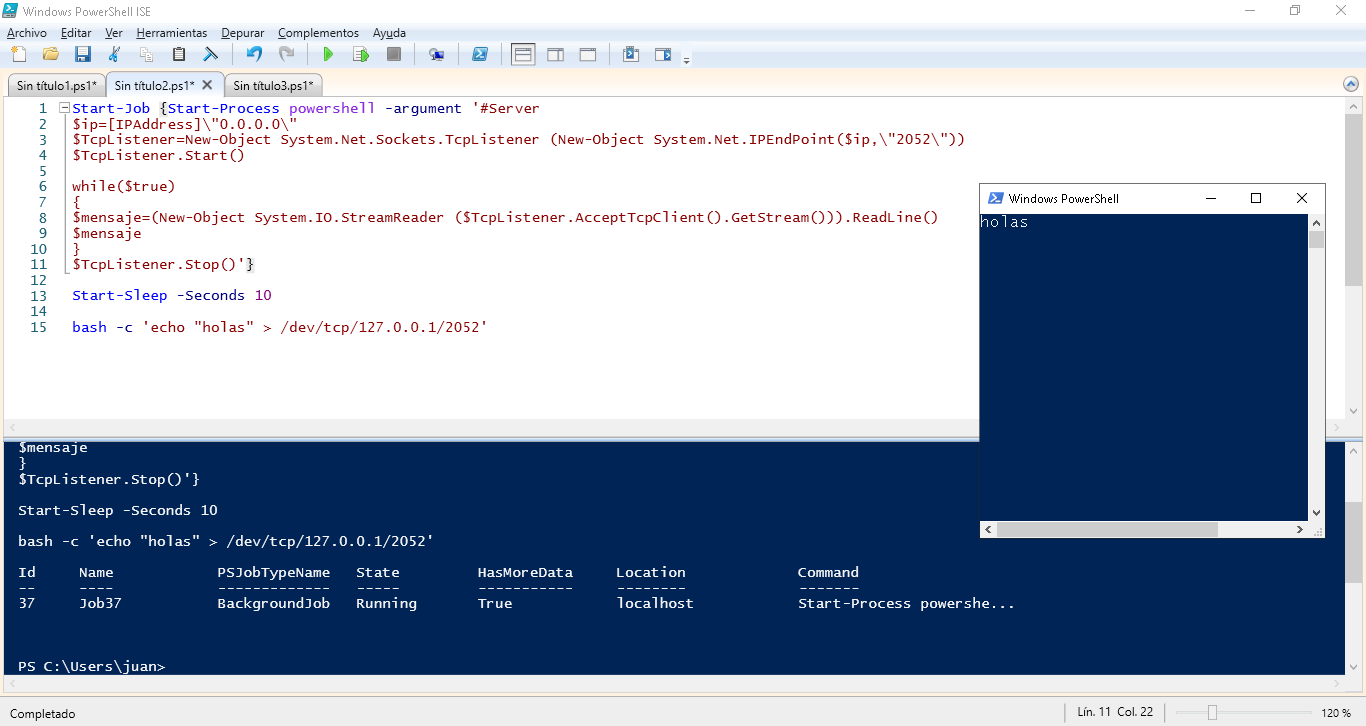The height and width of the screenshot is (726, 1366).
Task: Expand the toolbar overflow options arrow
Action: (x=686, y=61)
